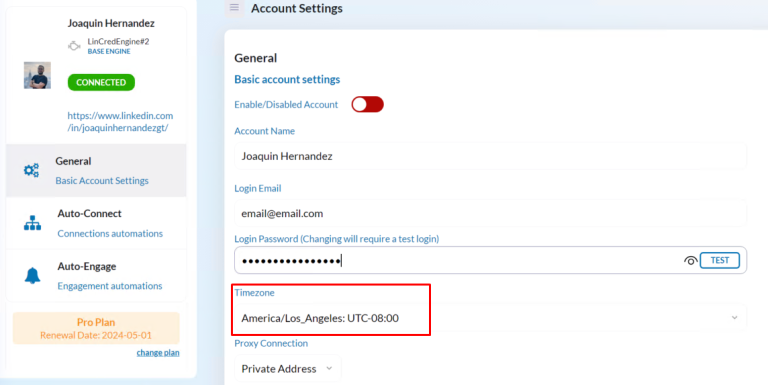Click the Proxy Connection label
The image size is (768, 385).
coord(271,343)
